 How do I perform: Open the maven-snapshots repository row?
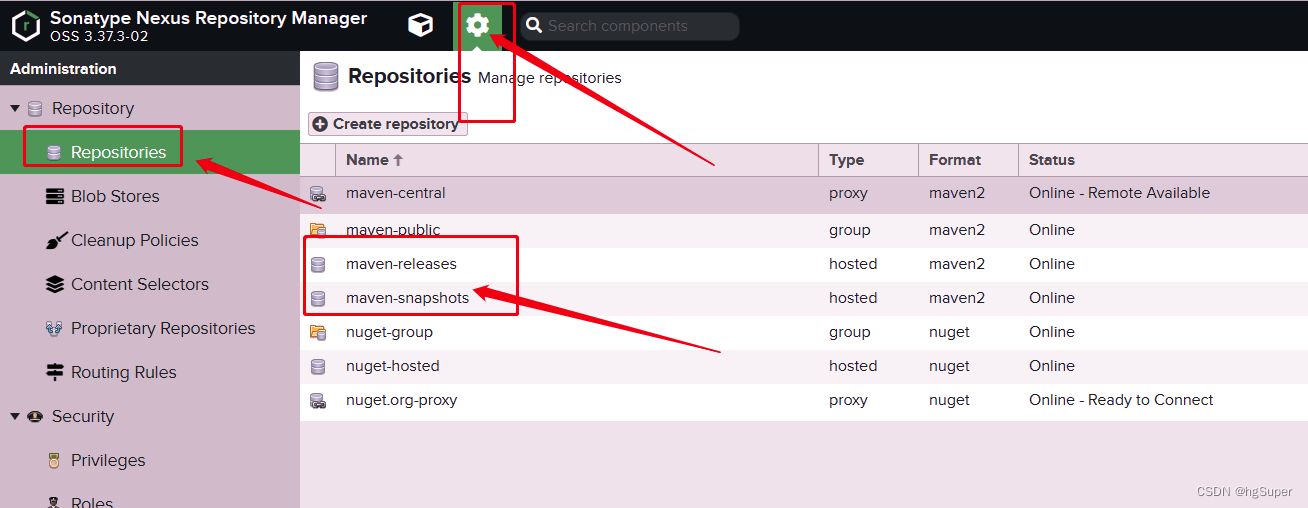[804, 298]
